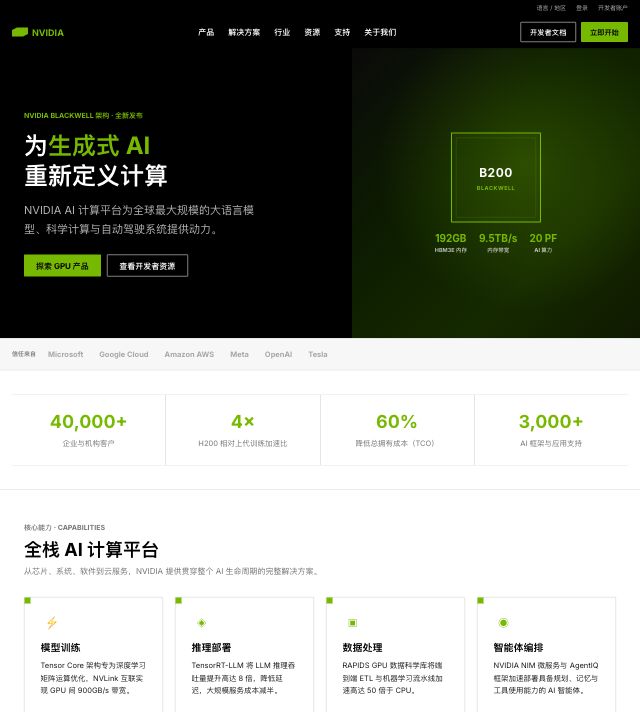
Task: Click the 推理部署 card title
Action: pos(211,648)
